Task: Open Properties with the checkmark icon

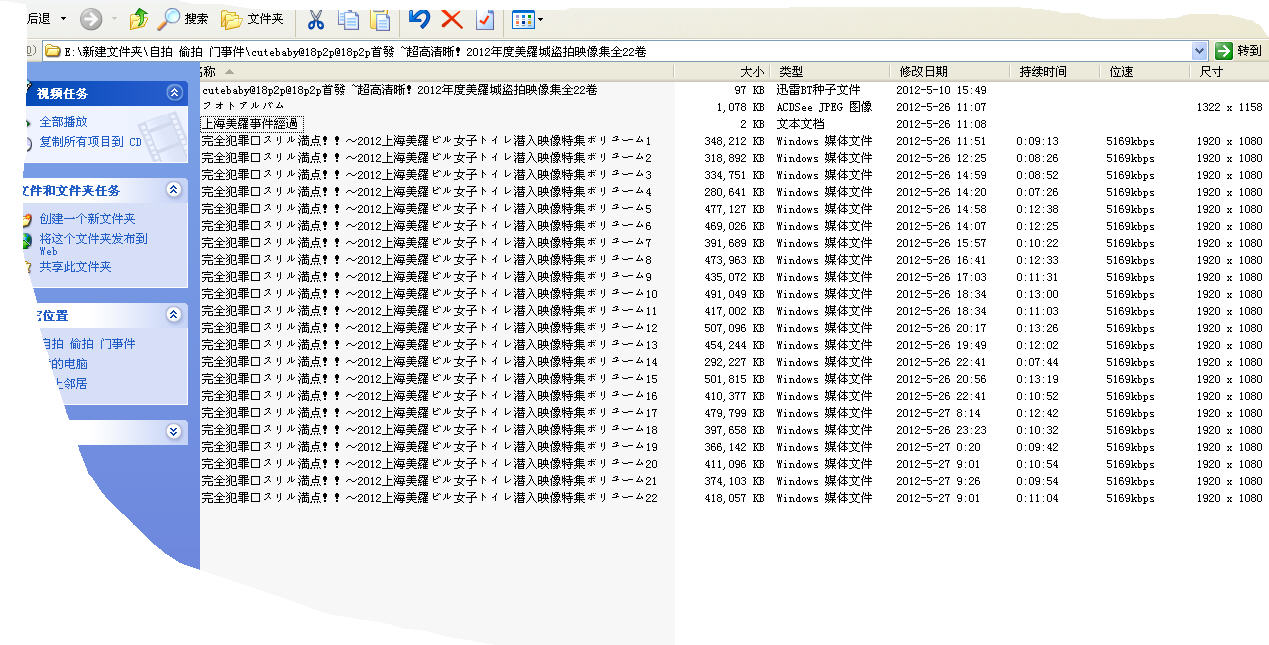Action: [x=484, y=19]
